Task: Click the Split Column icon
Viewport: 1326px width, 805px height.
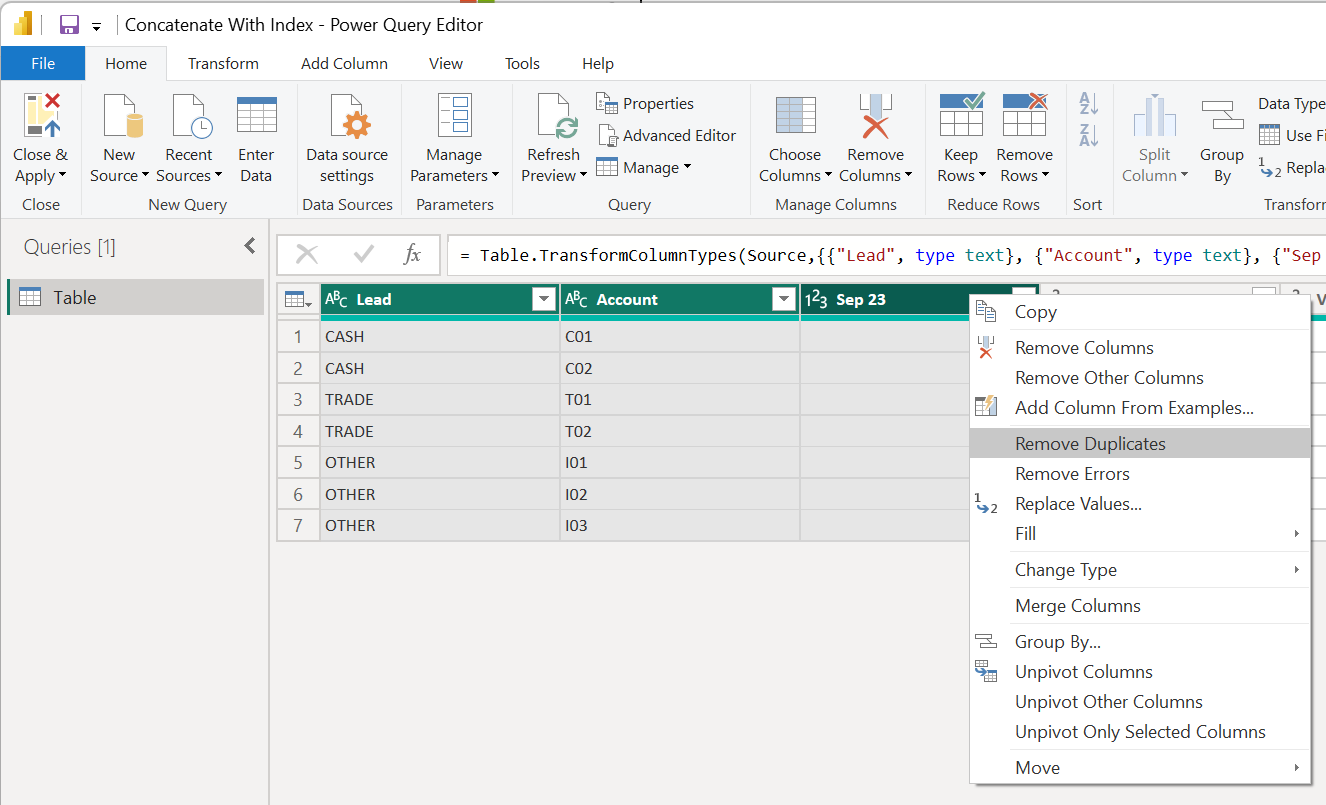Action: coord(1154,115)
